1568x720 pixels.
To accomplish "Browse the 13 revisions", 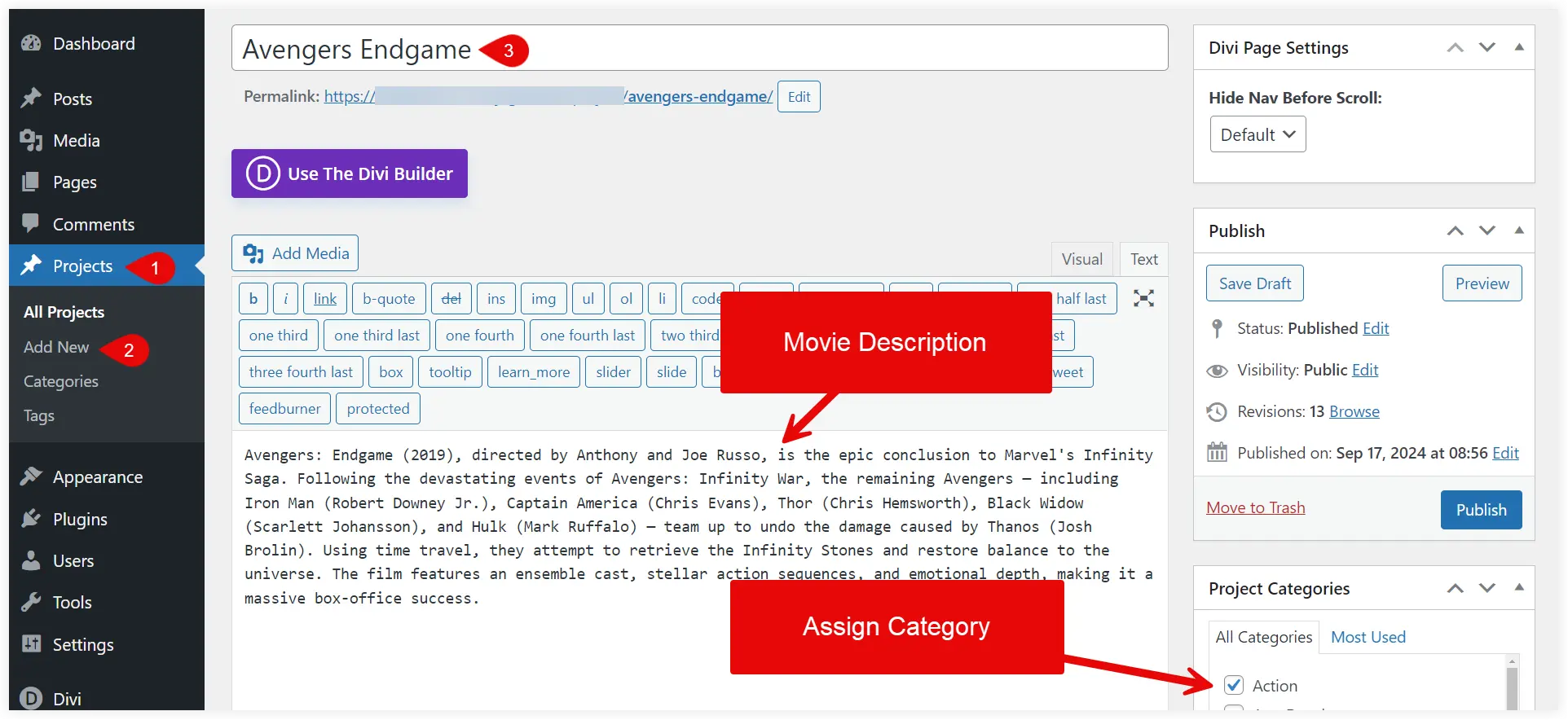I will click(x=1354, y=411).
